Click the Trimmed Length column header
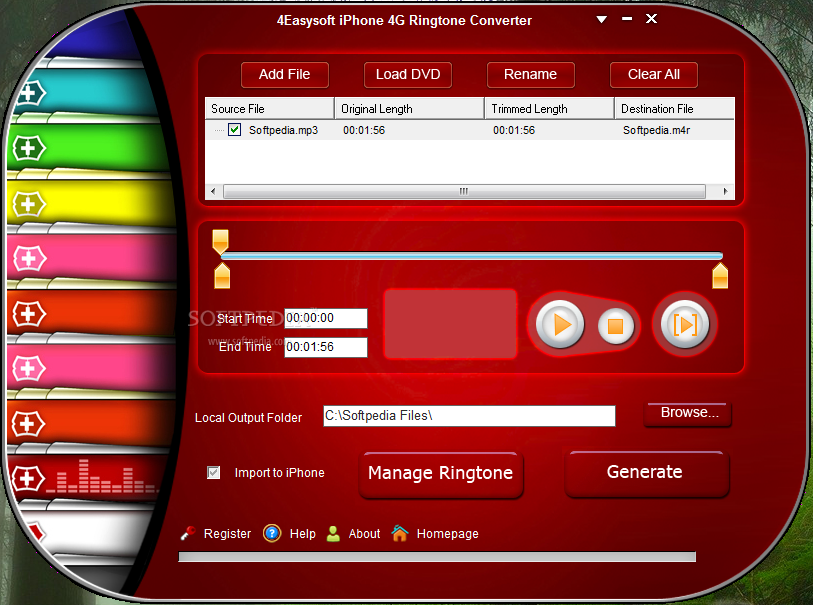The image size is (813, 605). (550, 109)
